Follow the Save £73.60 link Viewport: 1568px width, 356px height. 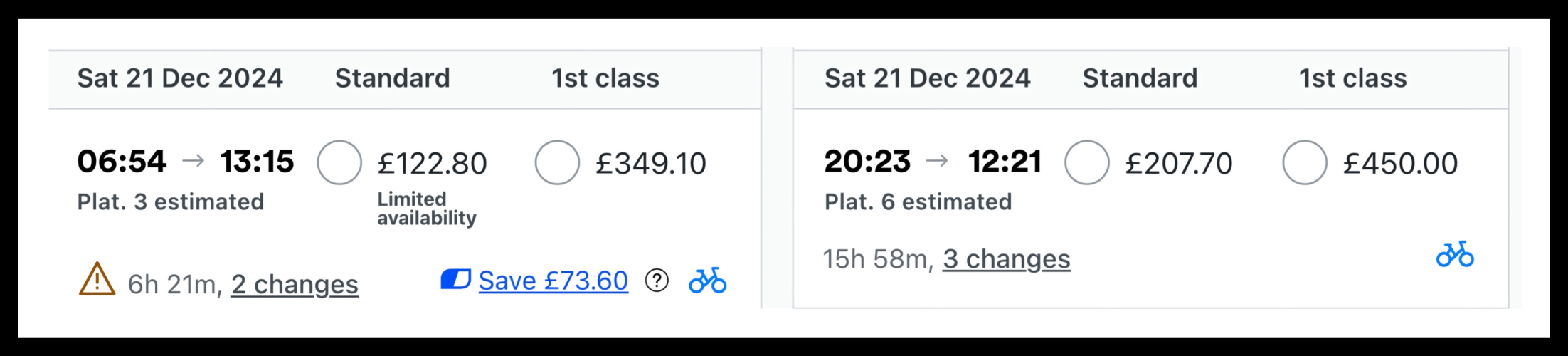(553, 281)
